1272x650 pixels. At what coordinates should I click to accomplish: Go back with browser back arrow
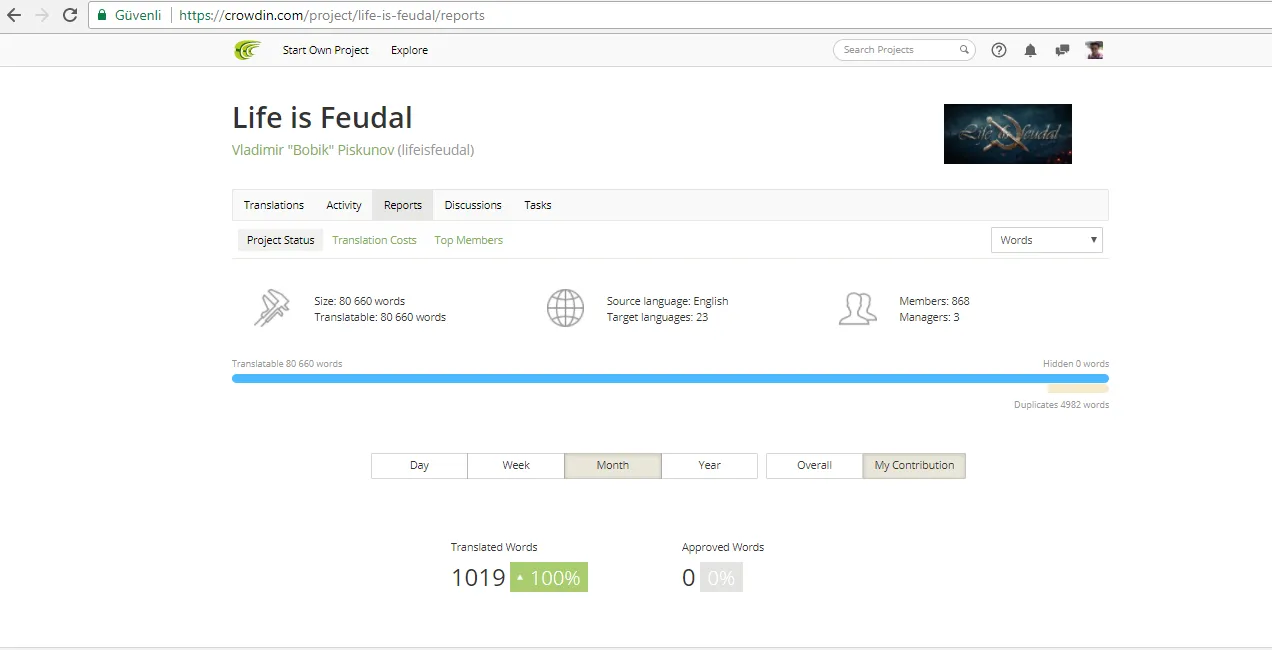point(14,15)
